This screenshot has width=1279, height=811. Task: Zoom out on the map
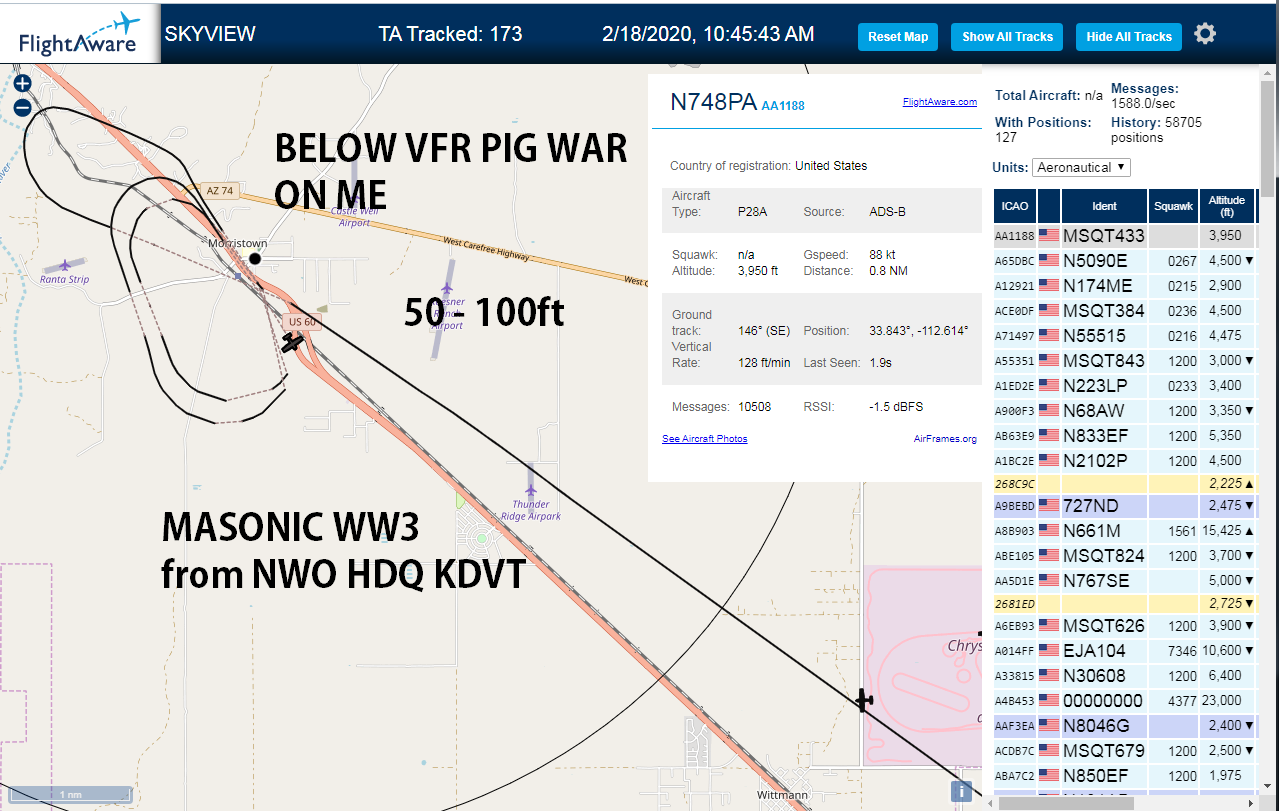[22, 108]
